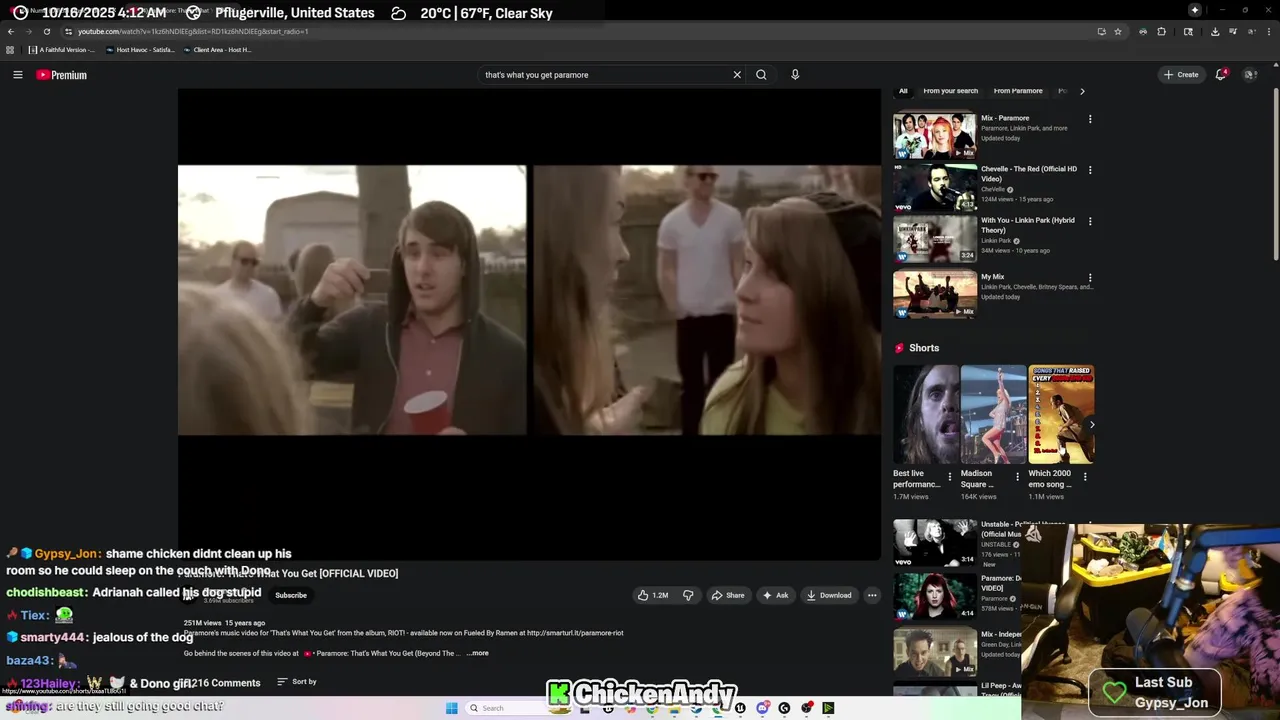Open 'Unstable' video thumbnail in sidebar
The height and width of the screenshot is (720, 1280).
click(935, 543)
